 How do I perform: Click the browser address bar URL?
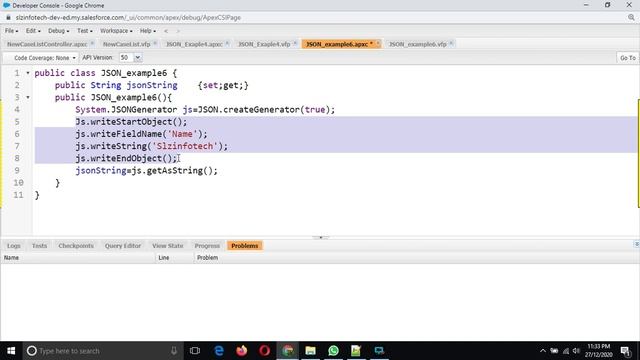[x=128, y=18]
